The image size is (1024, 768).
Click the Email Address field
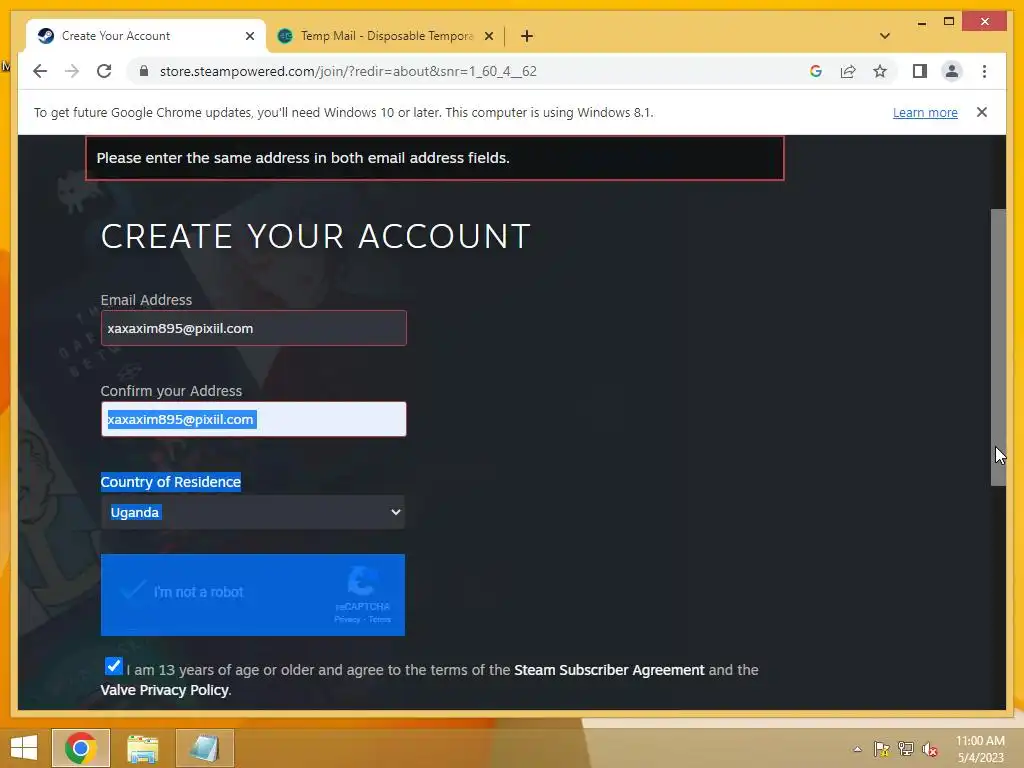253,328
